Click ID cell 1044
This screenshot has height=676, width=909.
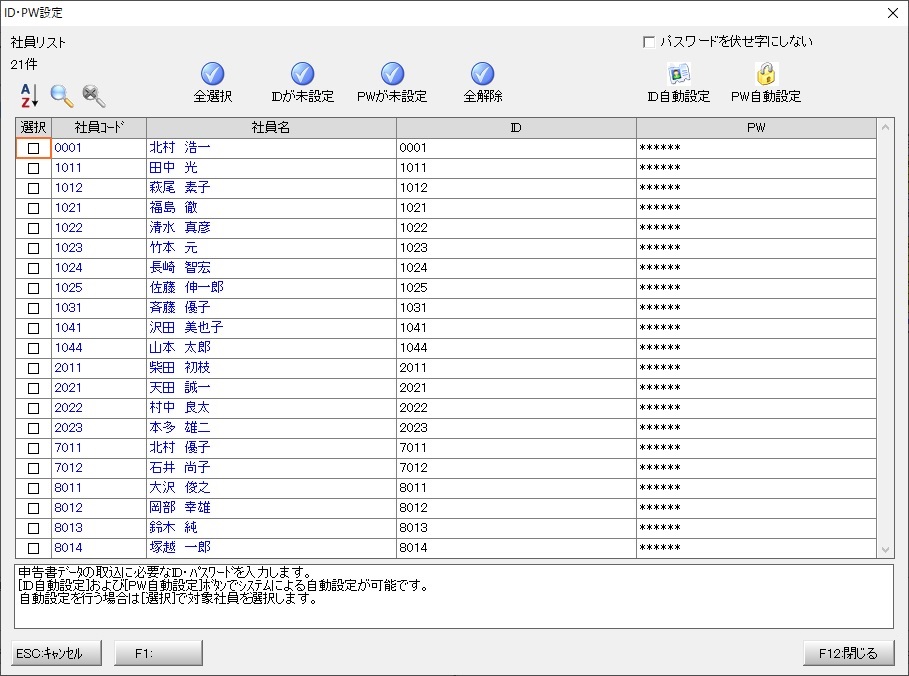click(x=517, y=348)
